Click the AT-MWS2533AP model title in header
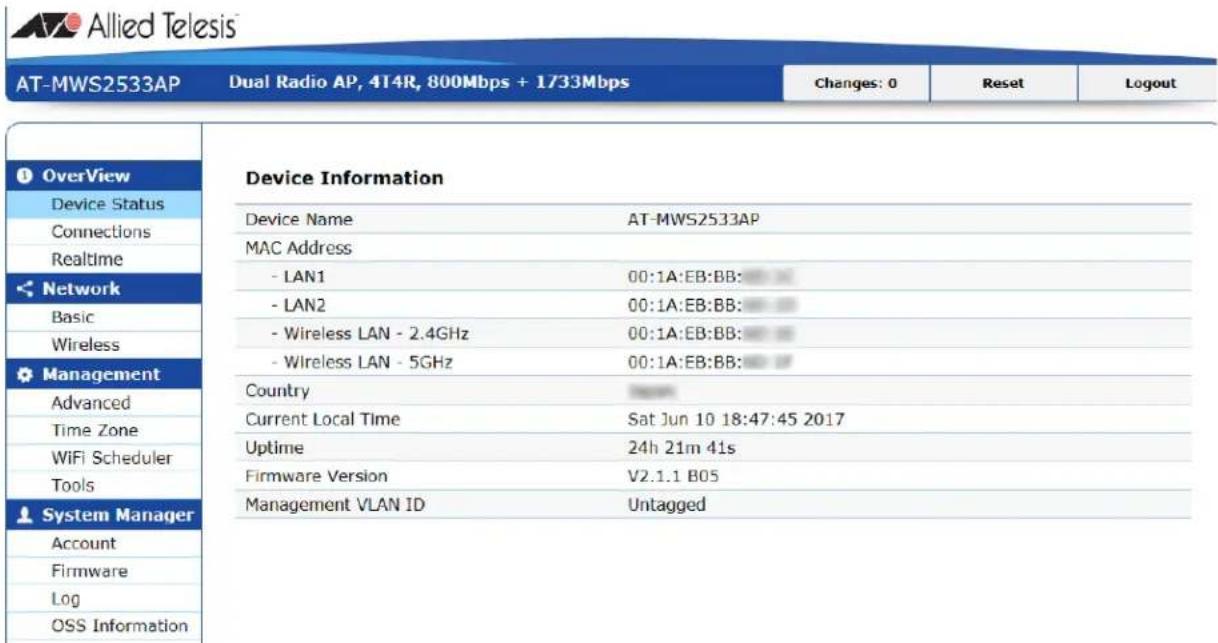Screen dimensions: 1218x643 [99, 84]
